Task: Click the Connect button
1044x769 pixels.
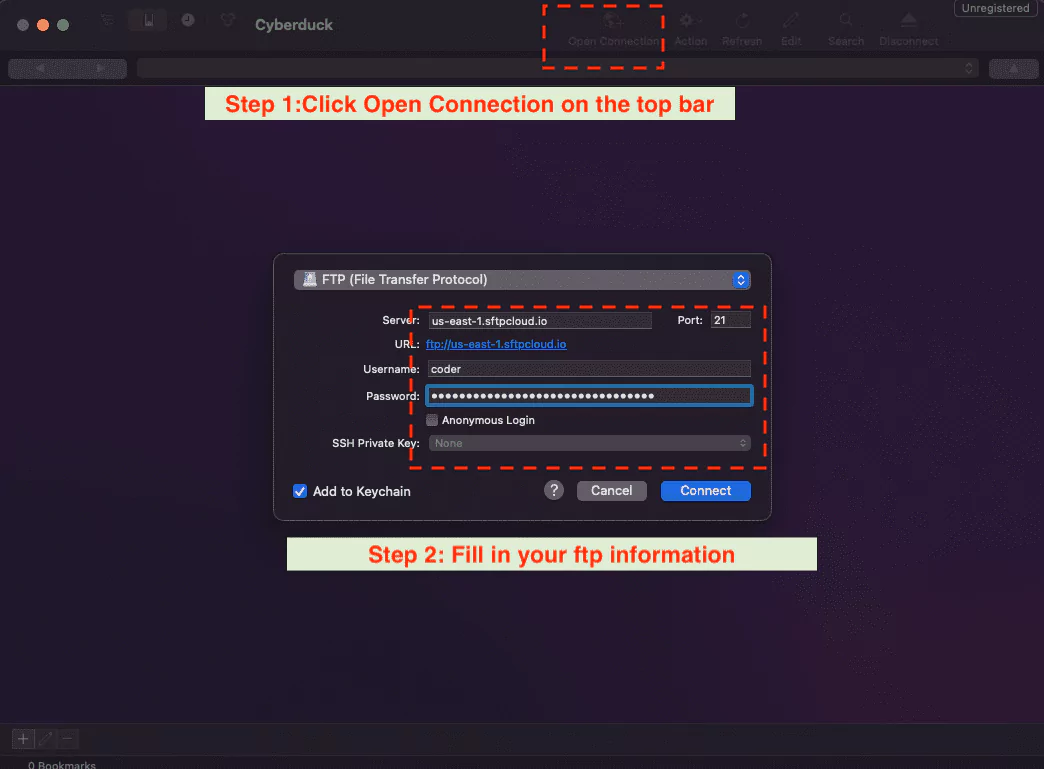Action: (706, 491)
